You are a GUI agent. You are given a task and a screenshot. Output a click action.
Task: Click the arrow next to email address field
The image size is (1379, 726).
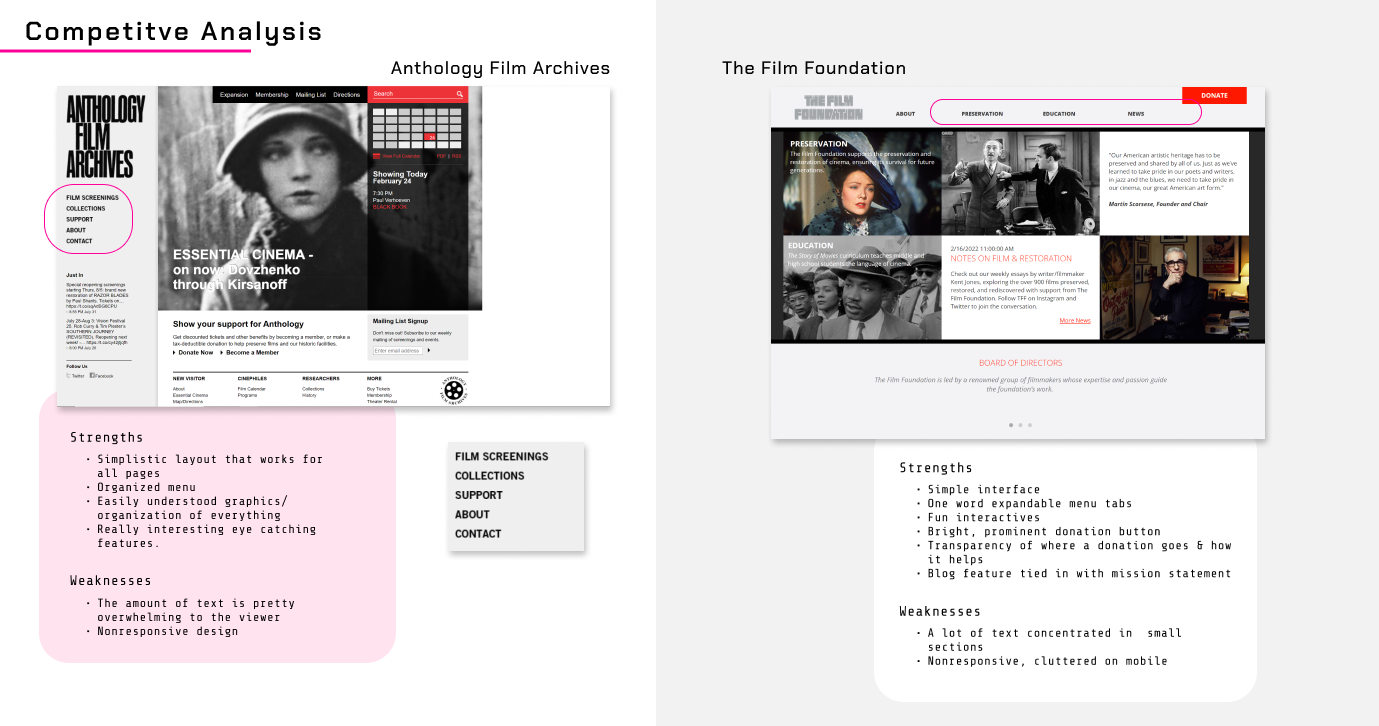pos(429,350)
